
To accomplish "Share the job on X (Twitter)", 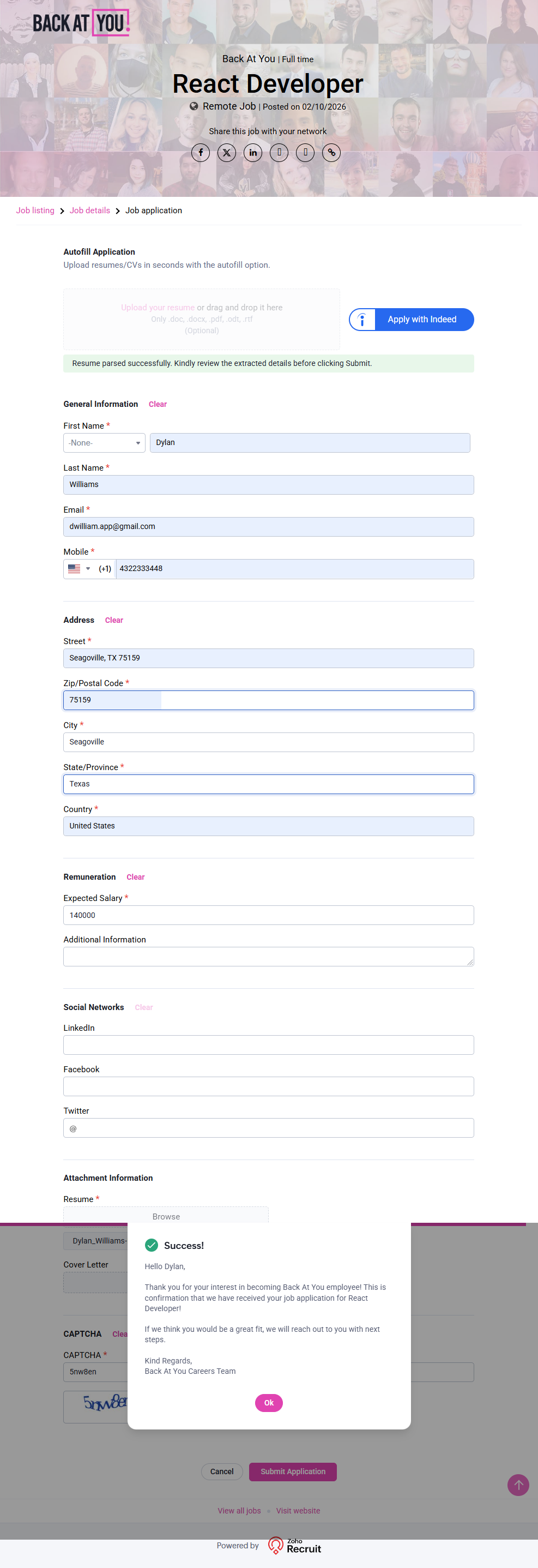I will 226,153.
